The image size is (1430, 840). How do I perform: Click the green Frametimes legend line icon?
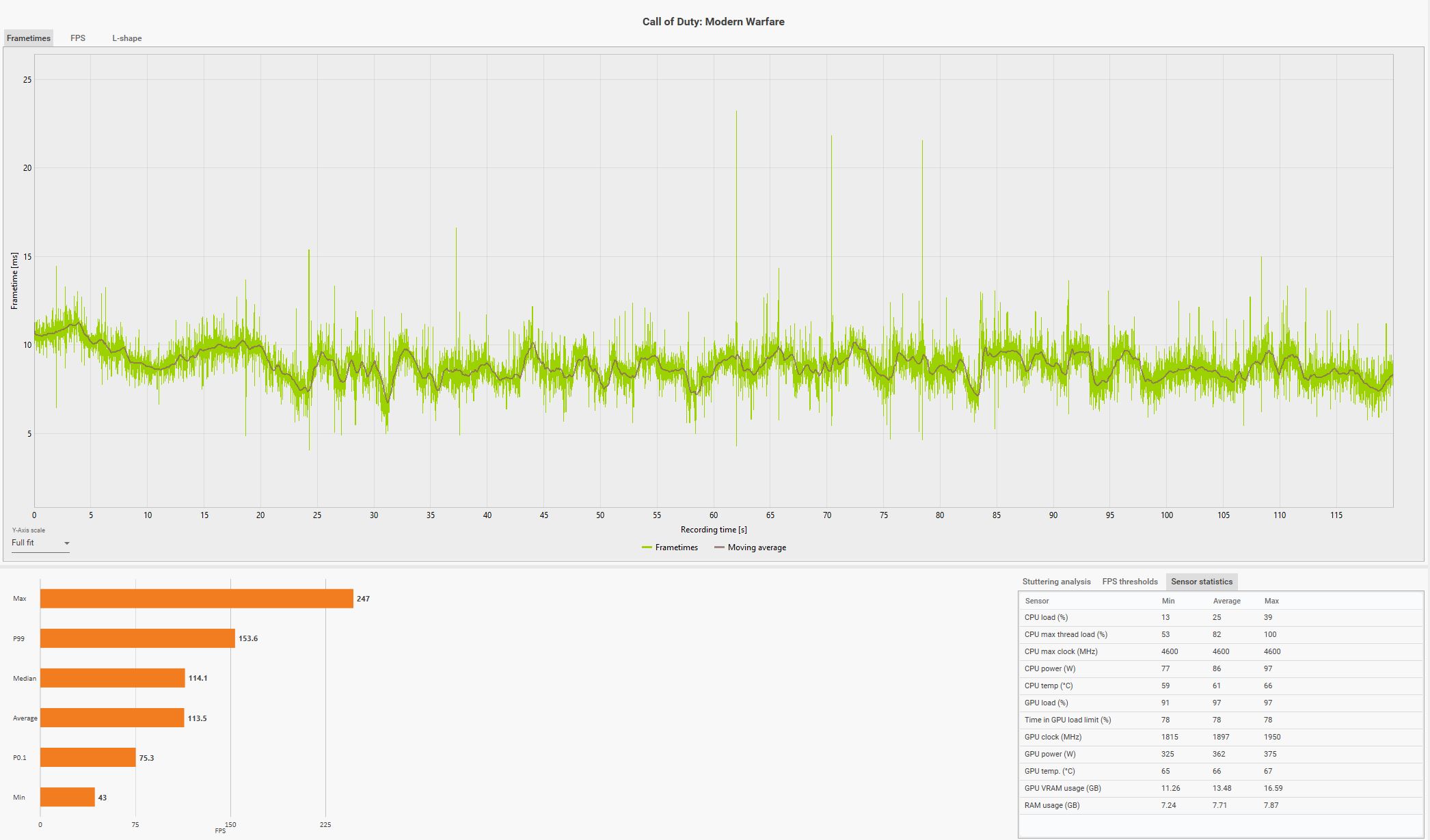[x=647, y=547]
